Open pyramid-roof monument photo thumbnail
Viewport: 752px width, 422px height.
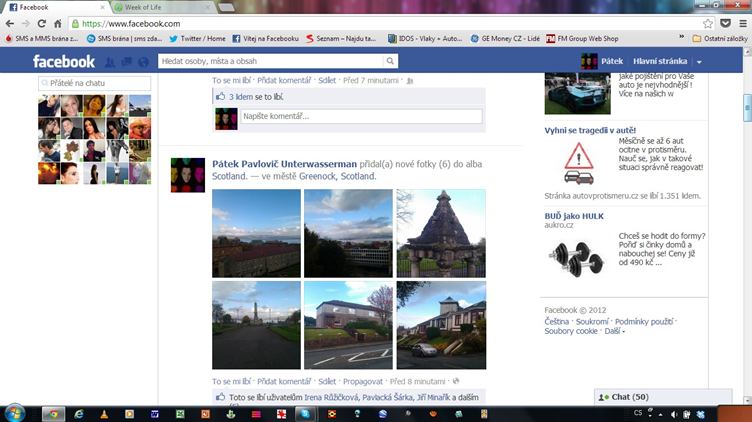pos(441,234)
